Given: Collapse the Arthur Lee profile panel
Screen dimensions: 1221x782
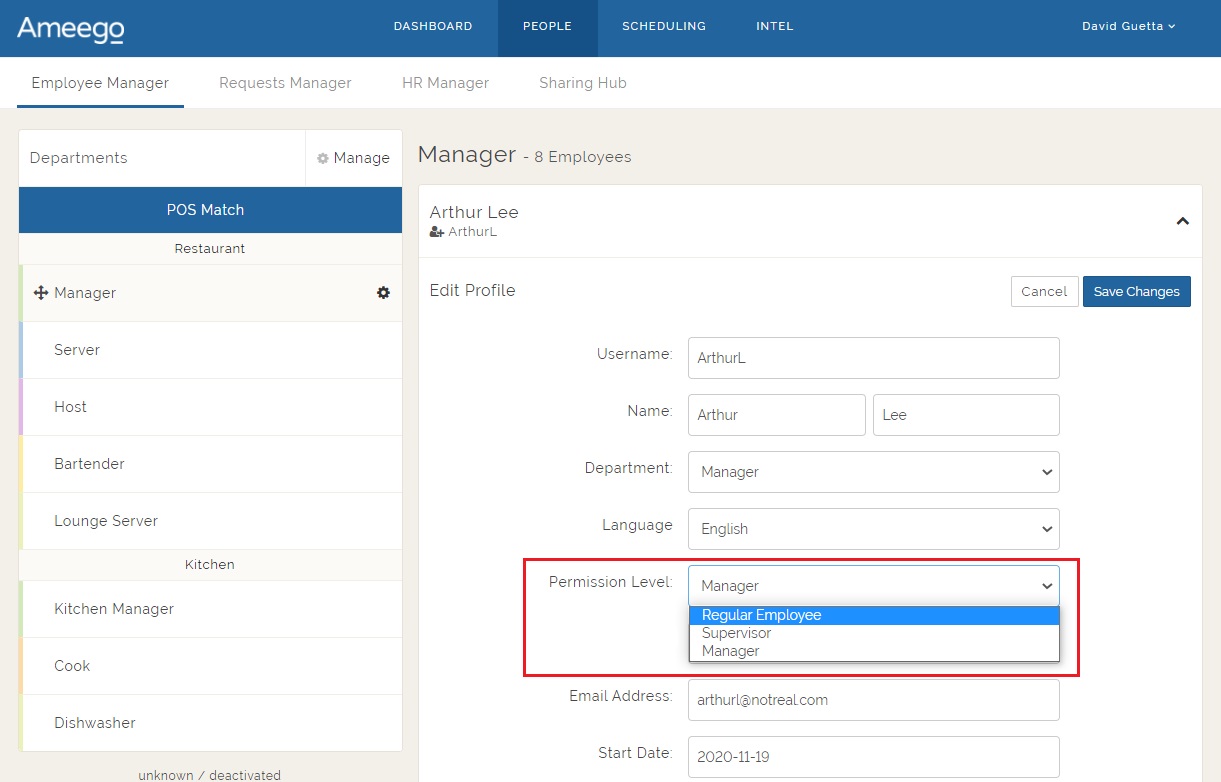Looking at the screenshot, I should pyautogui.click(x=1182, y=221).
